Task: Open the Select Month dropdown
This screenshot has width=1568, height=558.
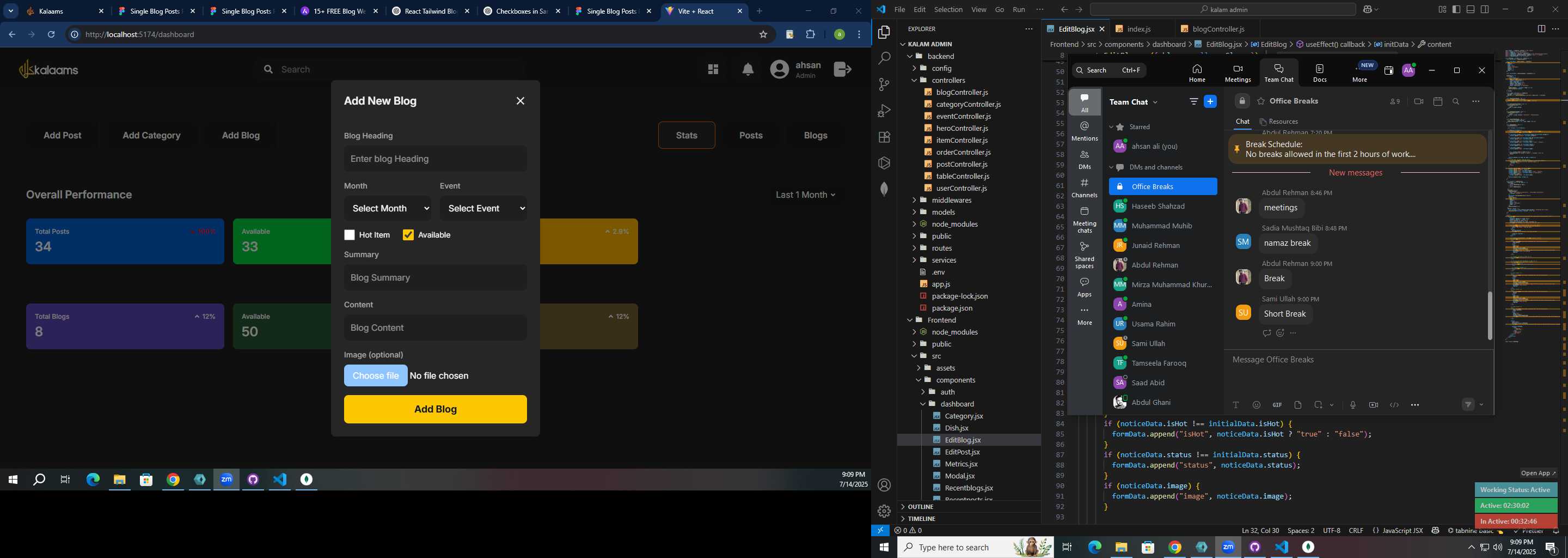Action: tap(388, 208)
